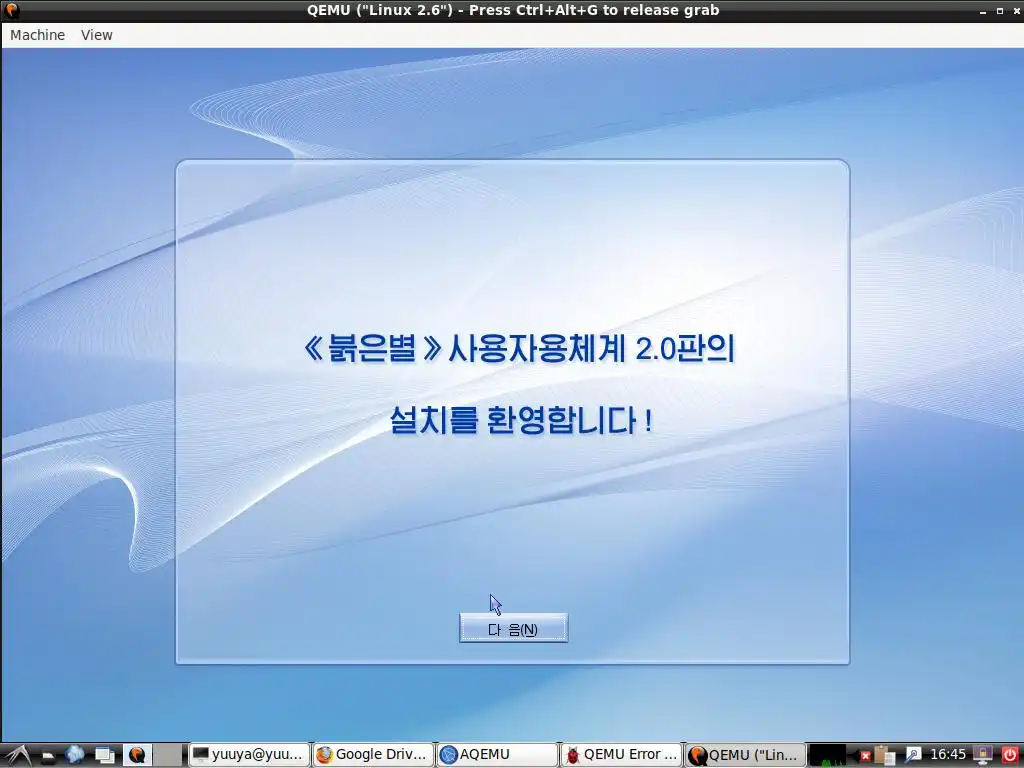Screen dimensions: 1024x768
Task: Open the Machine menu
Action: pos(37,35)
